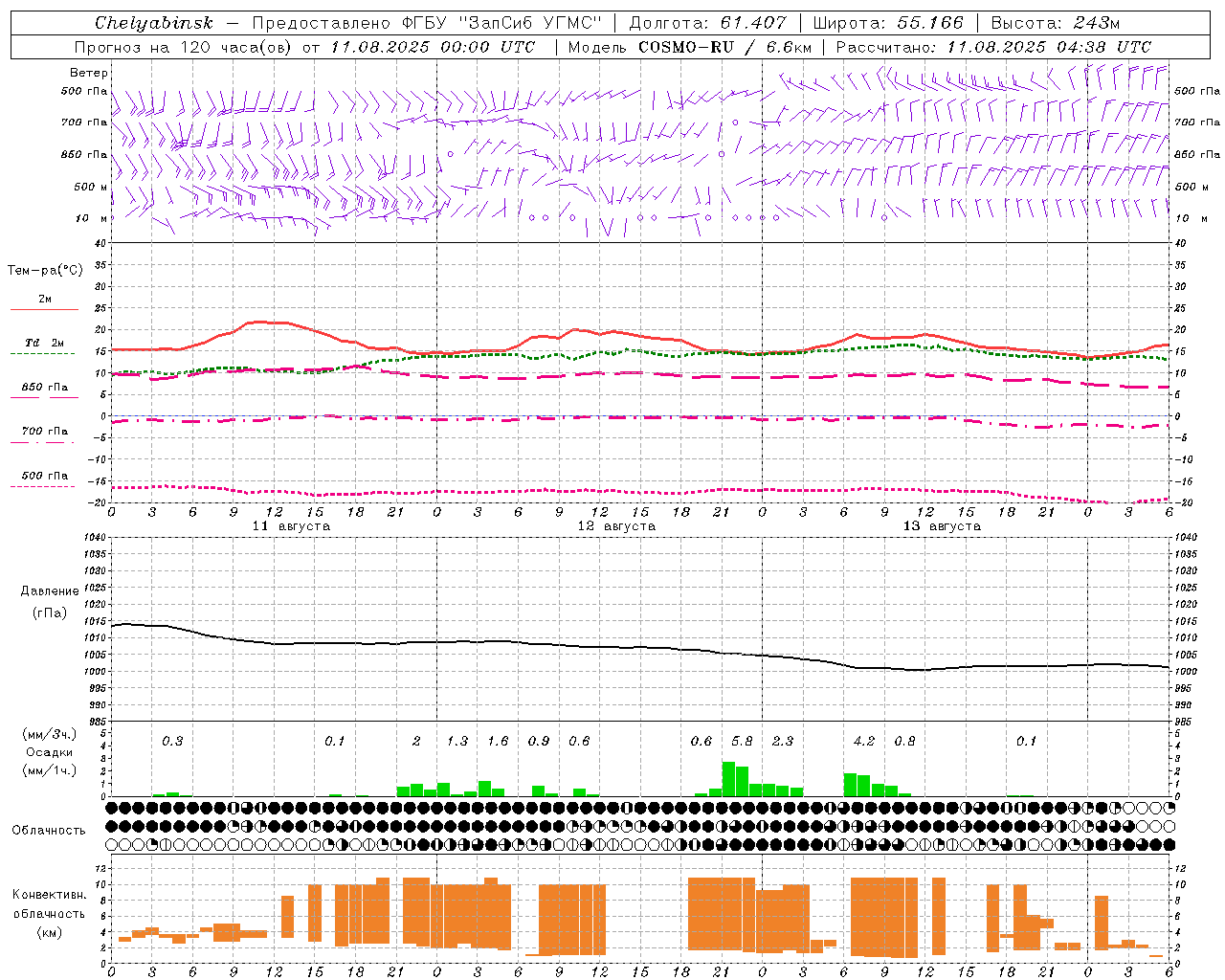
Task: Click the 'Высота: 243м' elevation text
Action: click(1056, 23)
